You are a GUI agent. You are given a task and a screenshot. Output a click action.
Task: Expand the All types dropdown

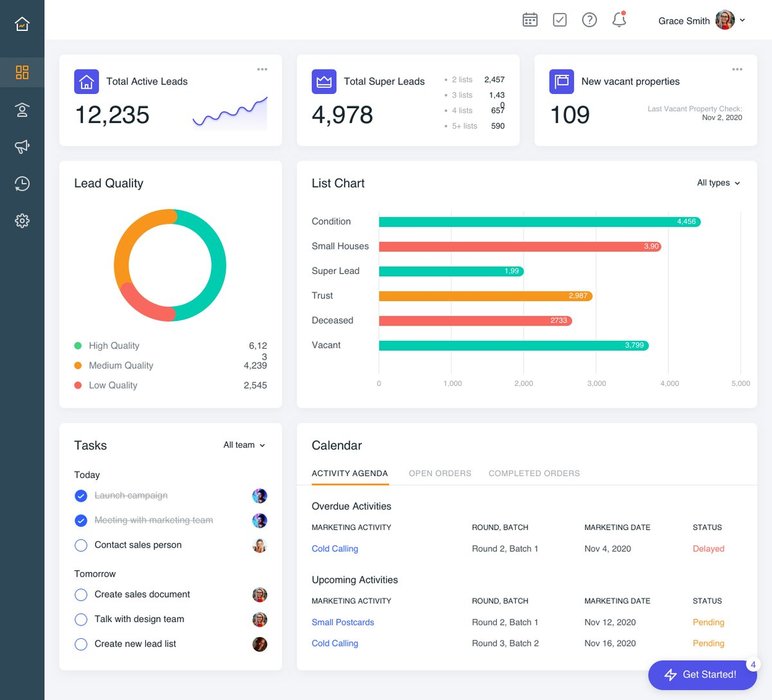[718, 183]
